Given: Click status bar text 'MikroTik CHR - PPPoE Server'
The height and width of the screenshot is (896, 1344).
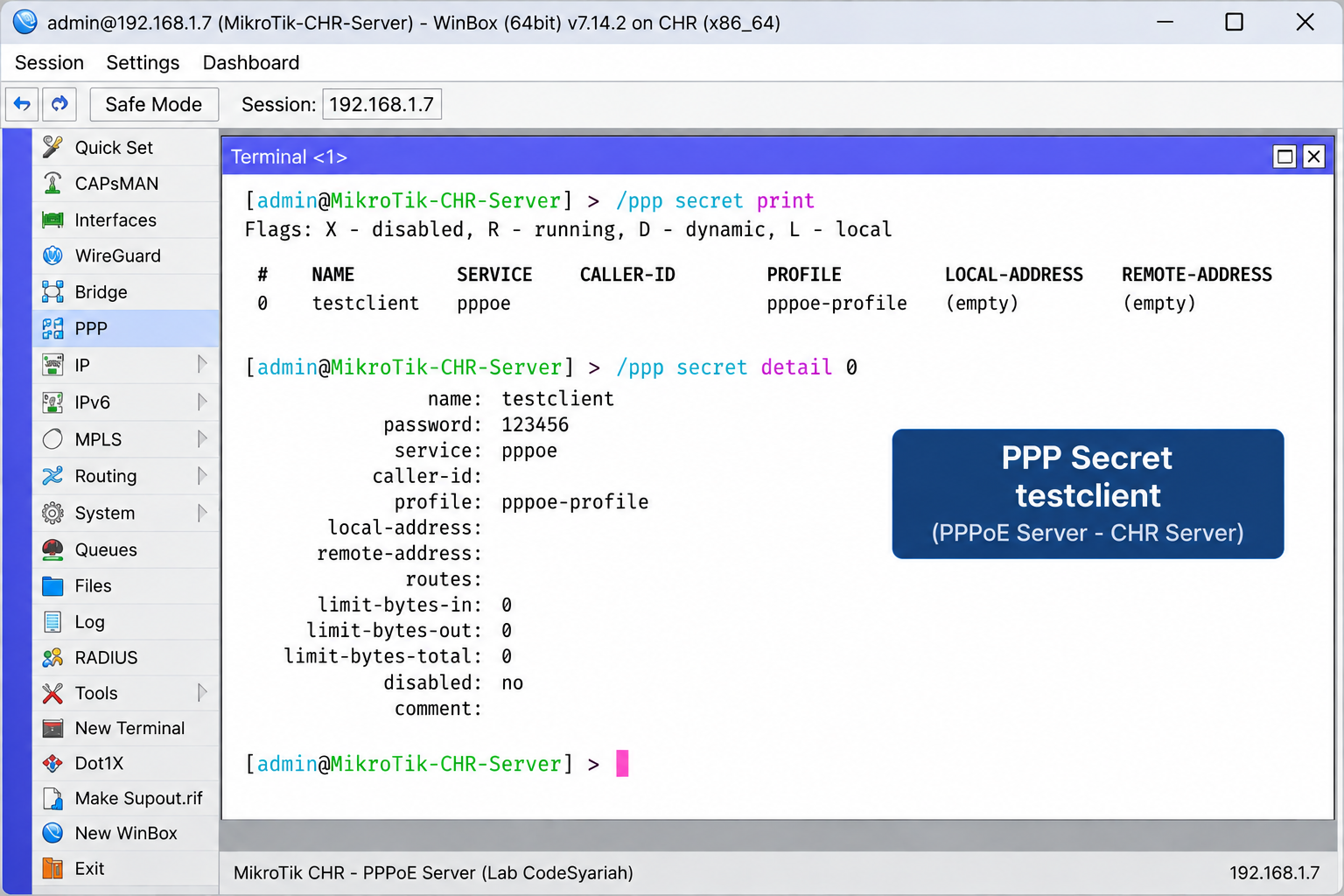Looking at the screenshot, I should point(355,873).
